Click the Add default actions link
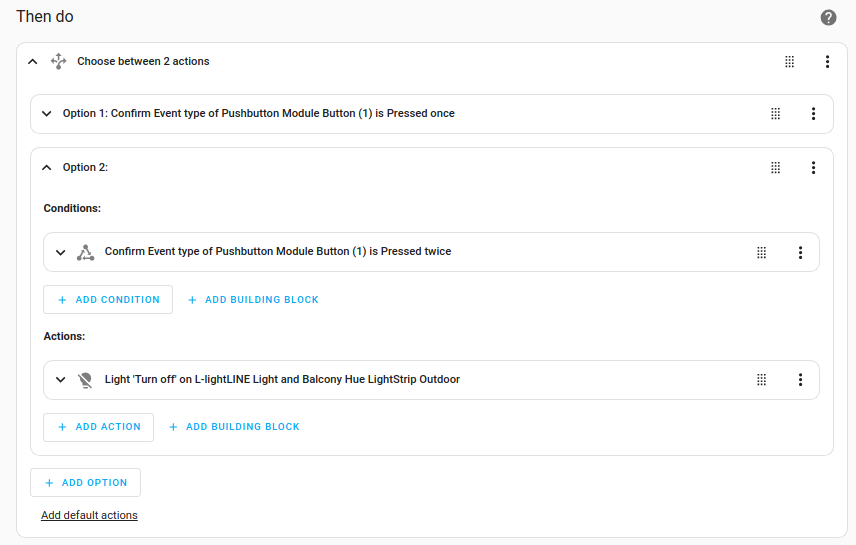The image size is (856, 545). pos(89,516)
